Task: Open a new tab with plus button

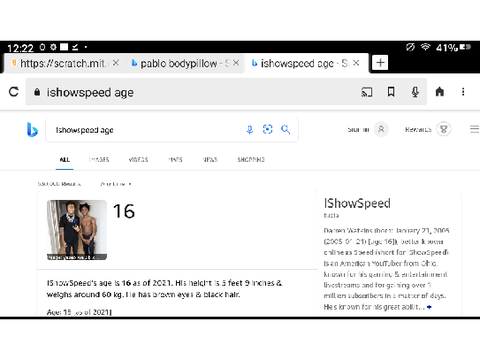Action: (x=380, y=63)
